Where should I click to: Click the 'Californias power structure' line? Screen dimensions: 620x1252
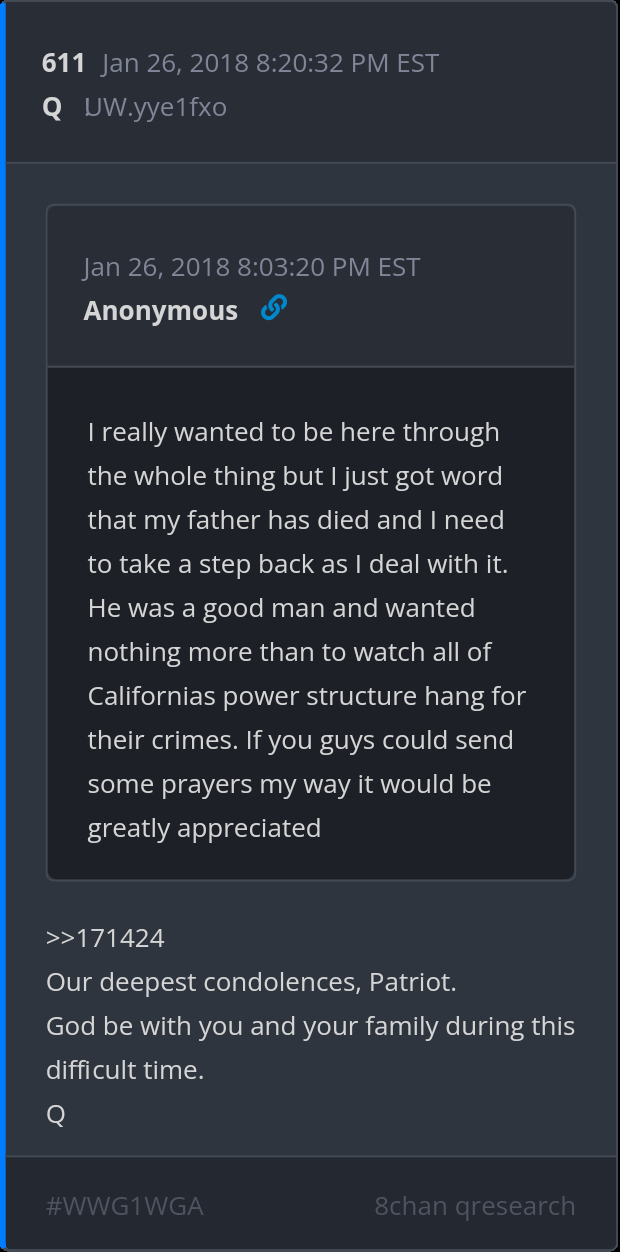306,696
